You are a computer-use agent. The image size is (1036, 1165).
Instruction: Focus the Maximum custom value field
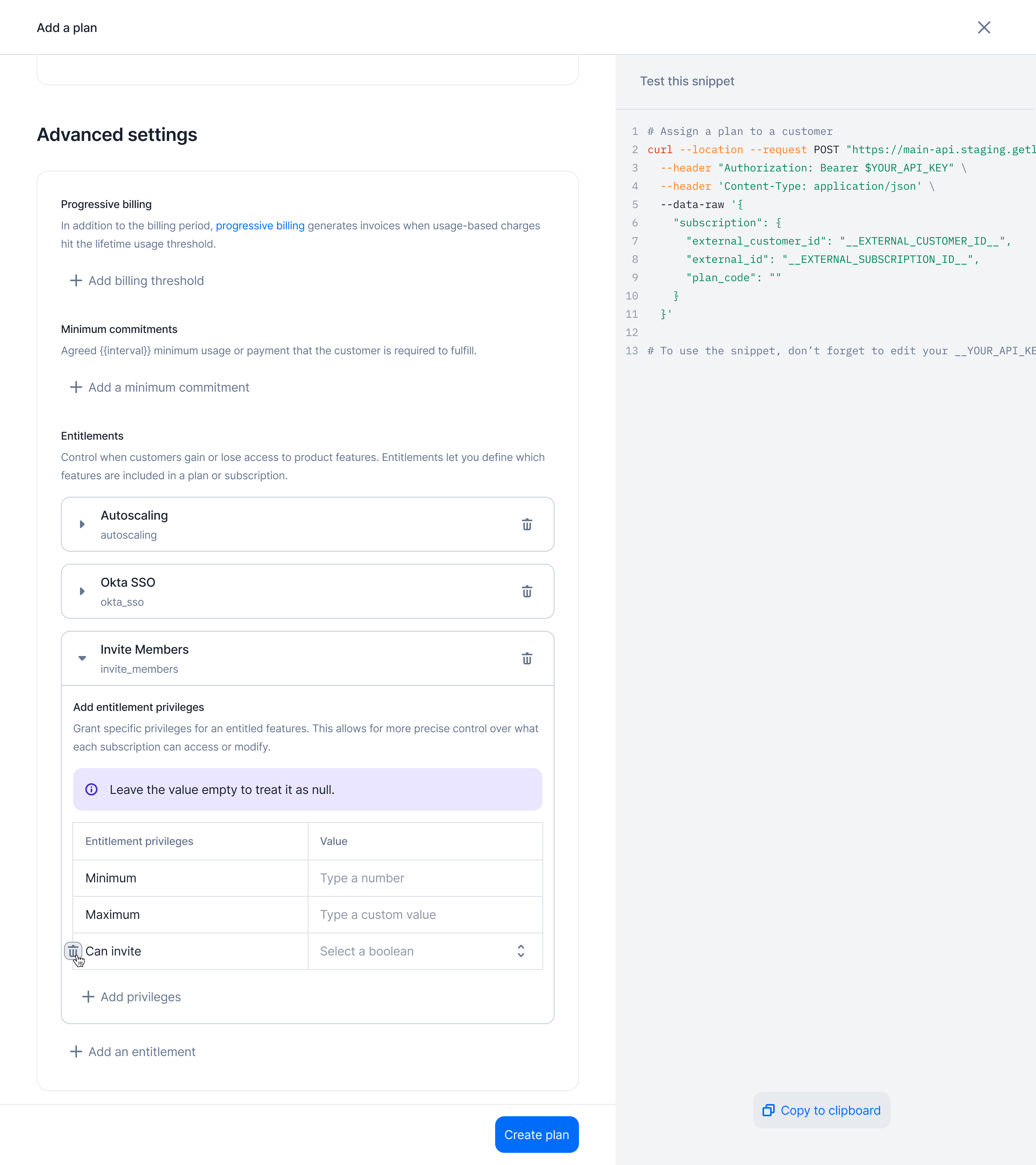click(425, 915)
